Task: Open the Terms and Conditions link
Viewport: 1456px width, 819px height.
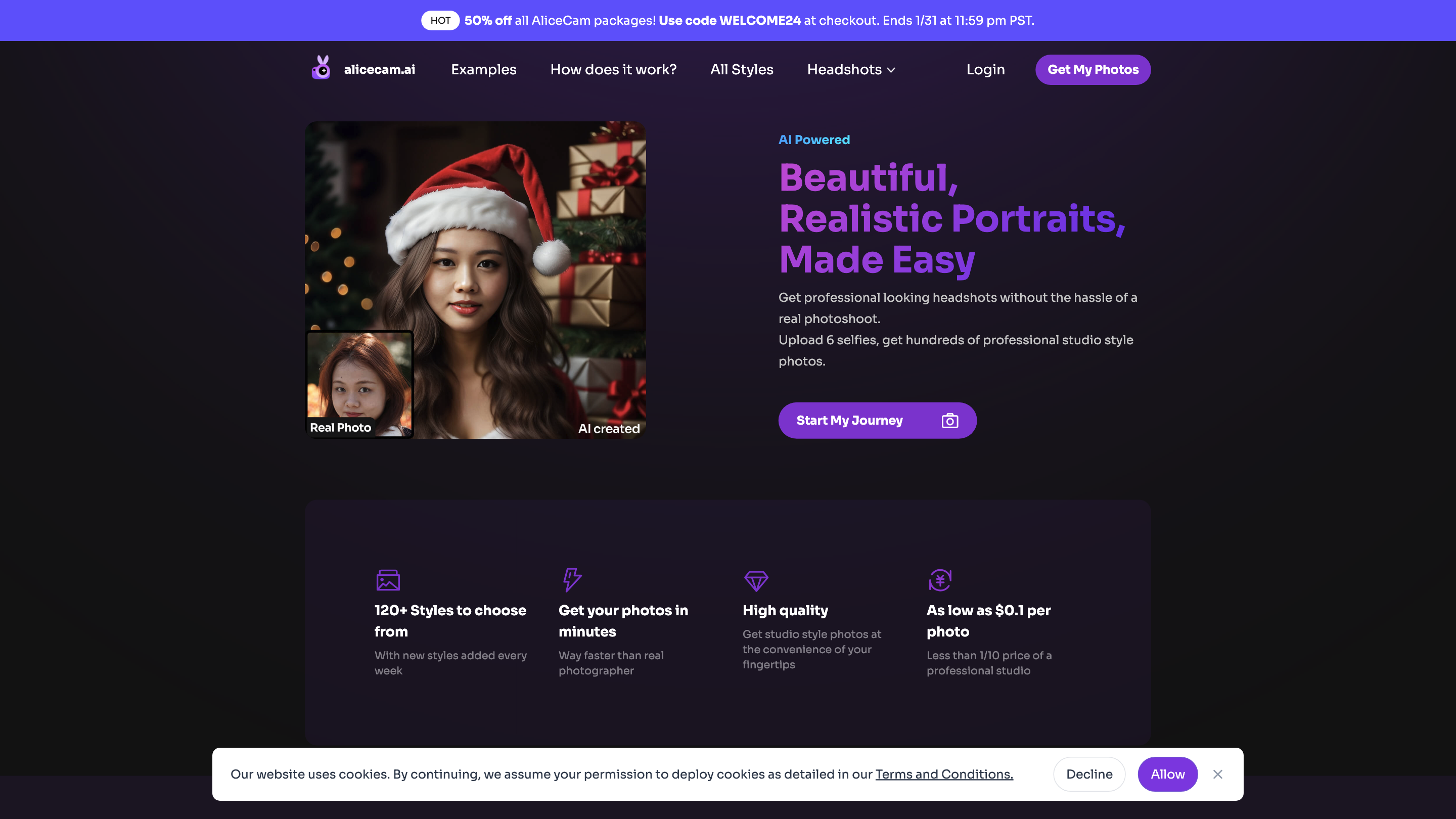Action: coord(943,775)
